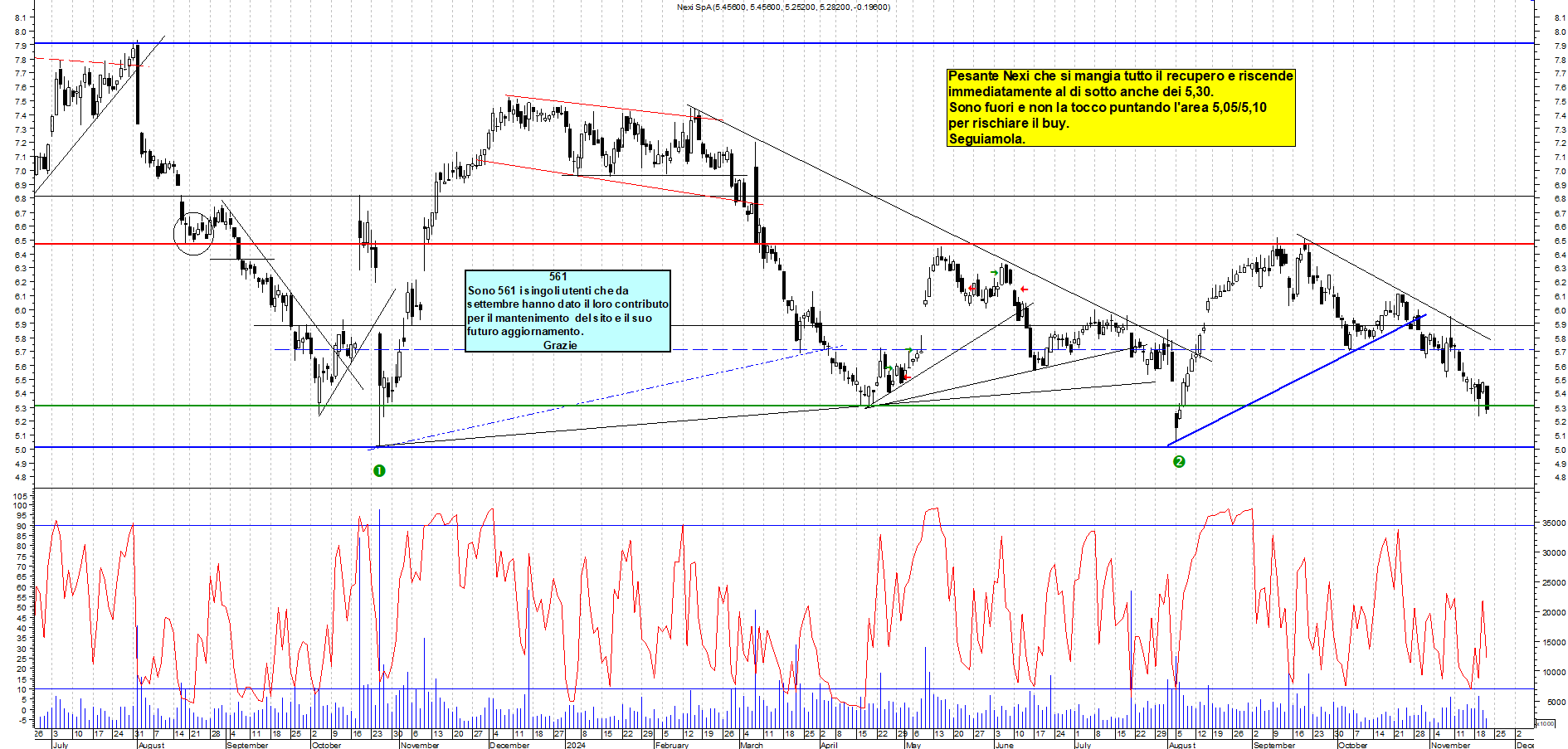
Task: Click the green right arrow near 5.7 in April
Action: click(909, 350)
